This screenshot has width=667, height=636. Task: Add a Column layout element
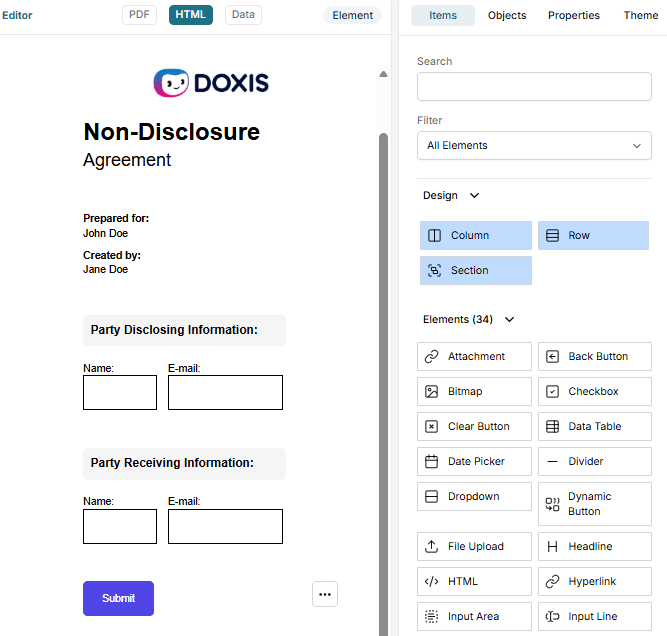point(476,235)
